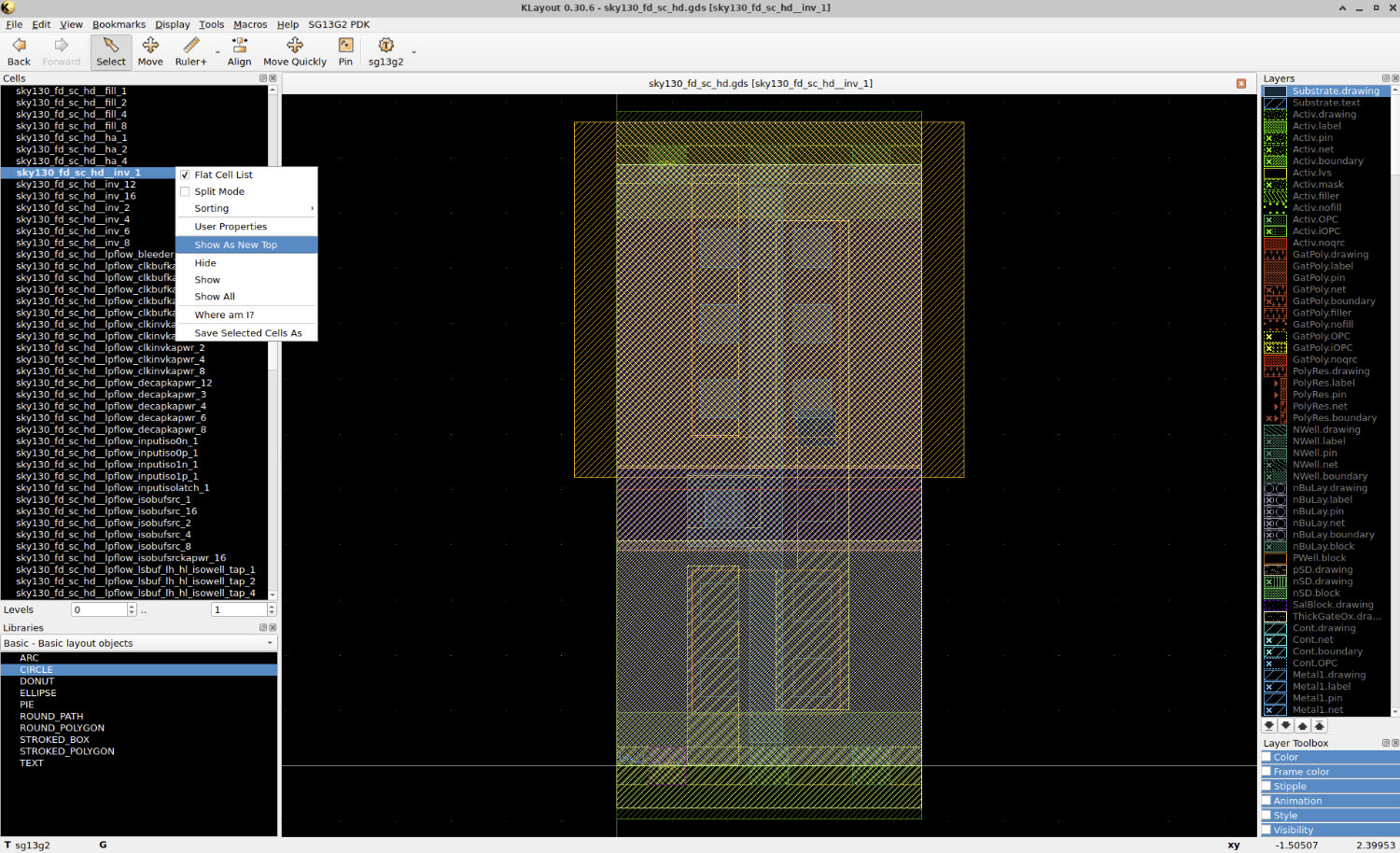Select the Move tool in toolbar
1400x853 pixels.
tap(150, 51)
